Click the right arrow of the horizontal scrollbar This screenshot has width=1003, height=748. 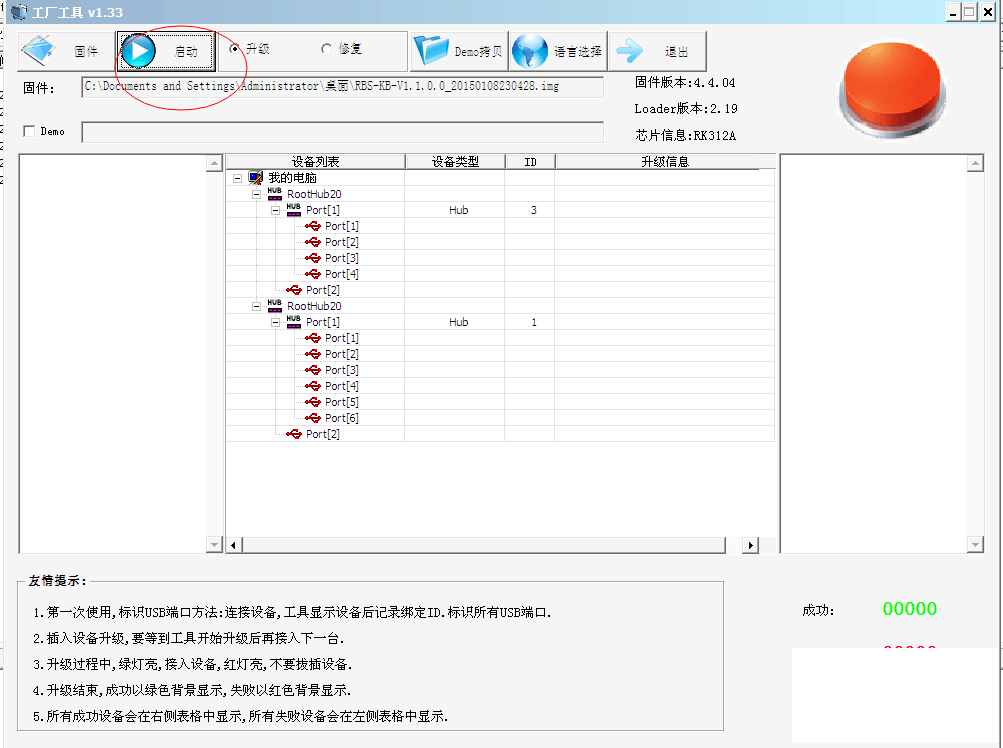pos(749,545)
